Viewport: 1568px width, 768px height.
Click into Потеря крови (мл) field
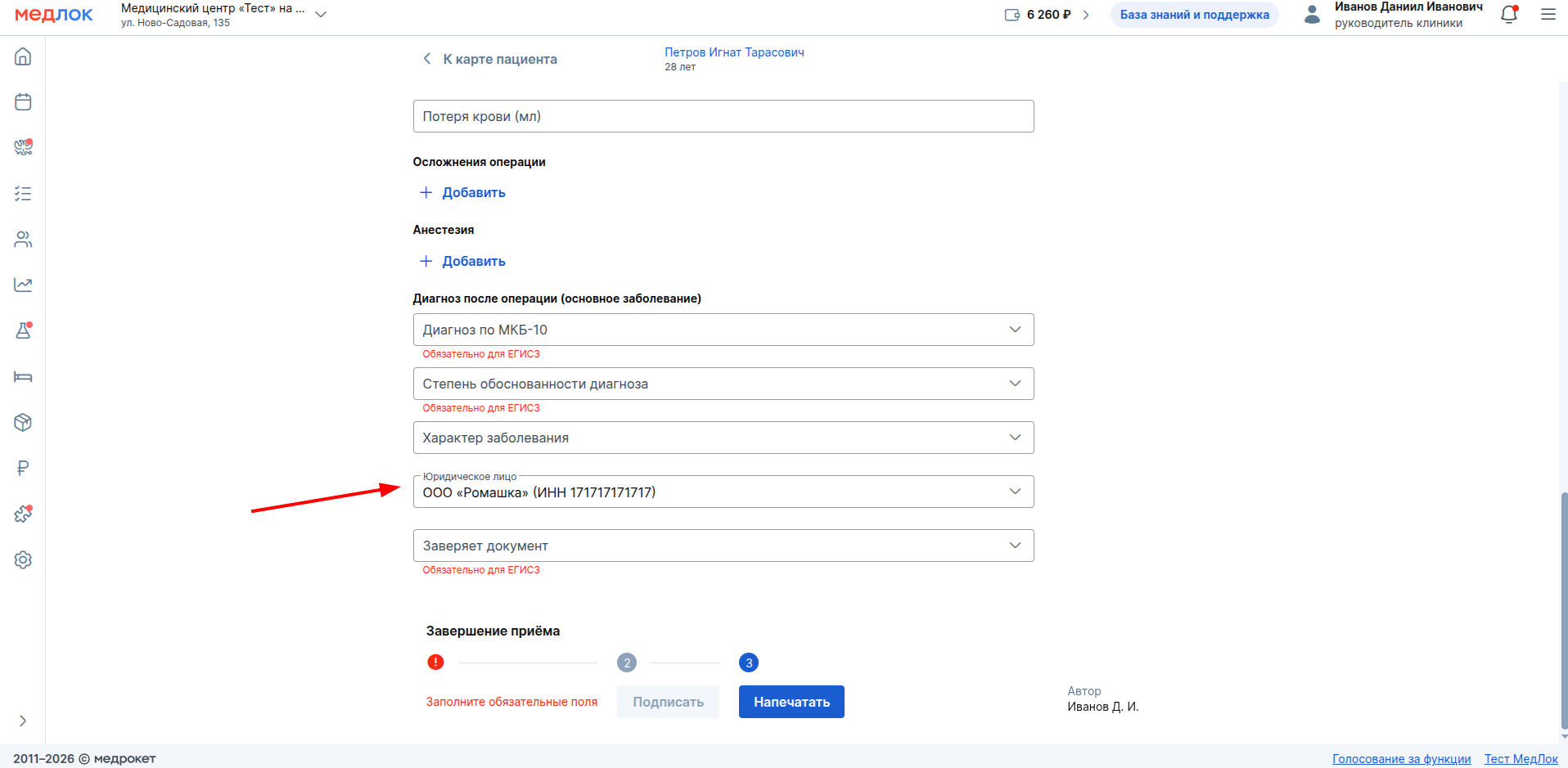click(723, 116)
